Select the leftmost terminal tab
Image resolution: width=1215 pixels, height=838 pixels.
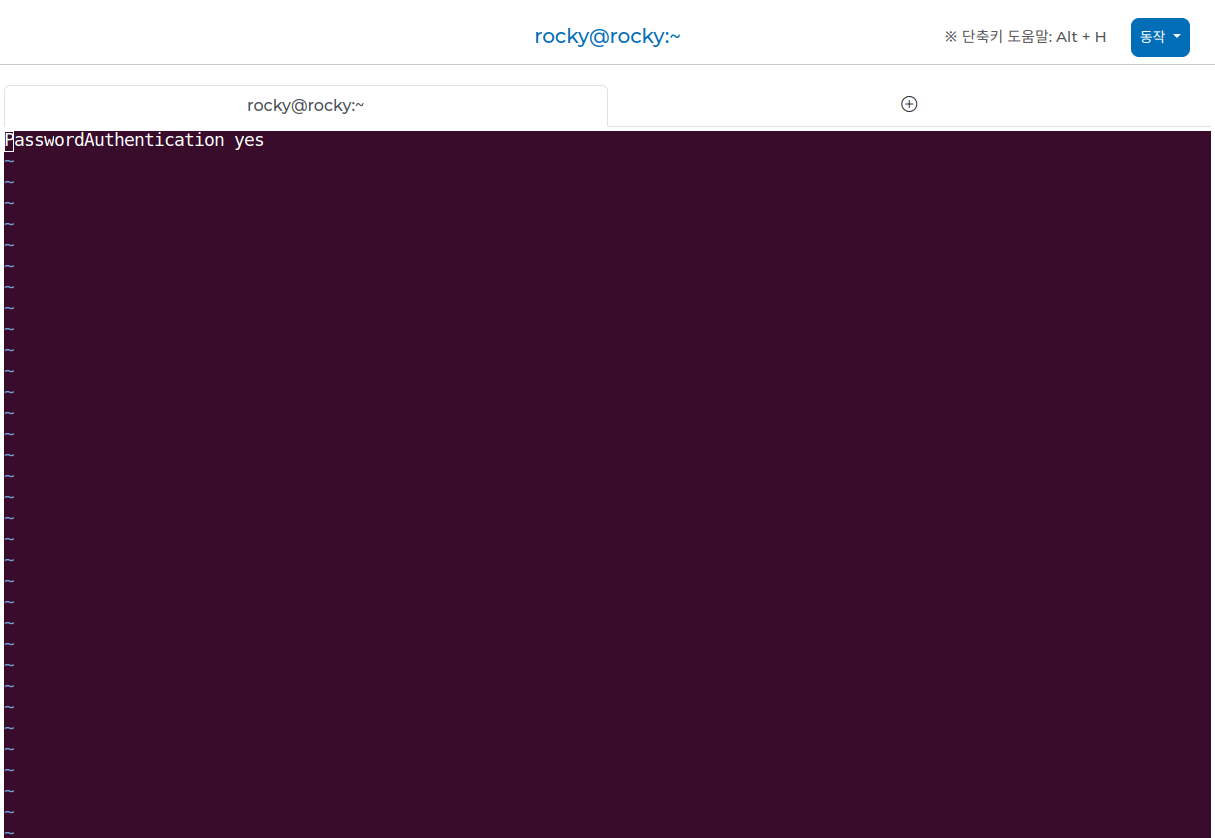point(305,104)
